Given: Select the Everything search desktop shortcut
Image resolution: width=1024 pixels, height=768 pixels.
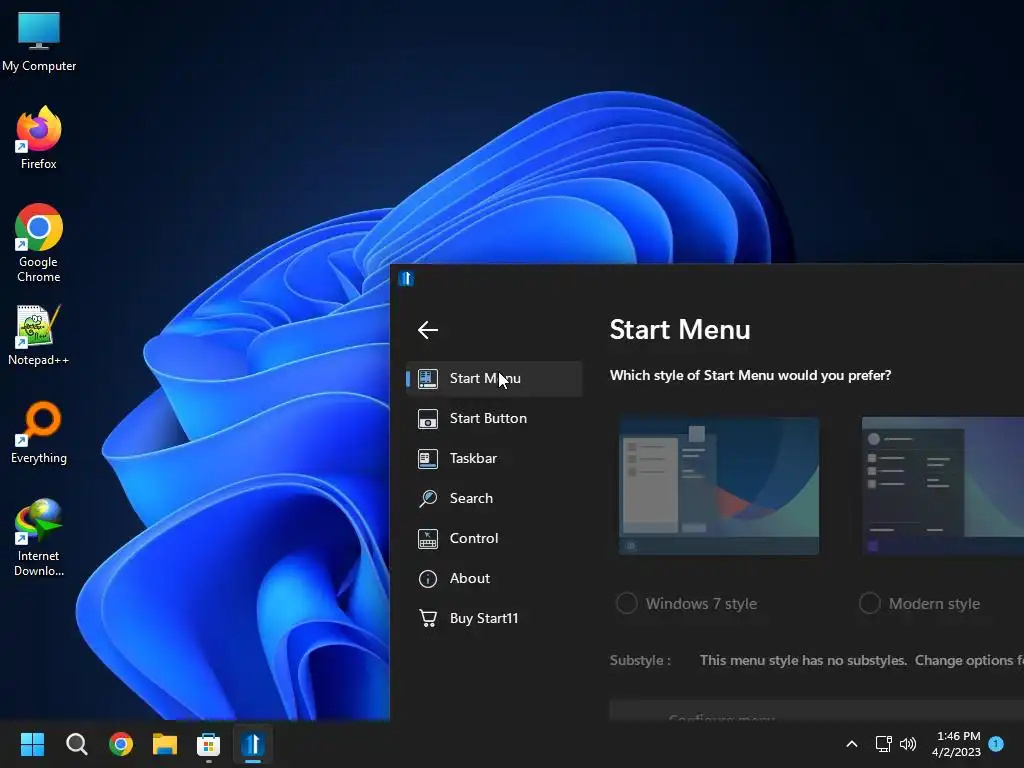Looking at the screenshot, I should [39, 432].
